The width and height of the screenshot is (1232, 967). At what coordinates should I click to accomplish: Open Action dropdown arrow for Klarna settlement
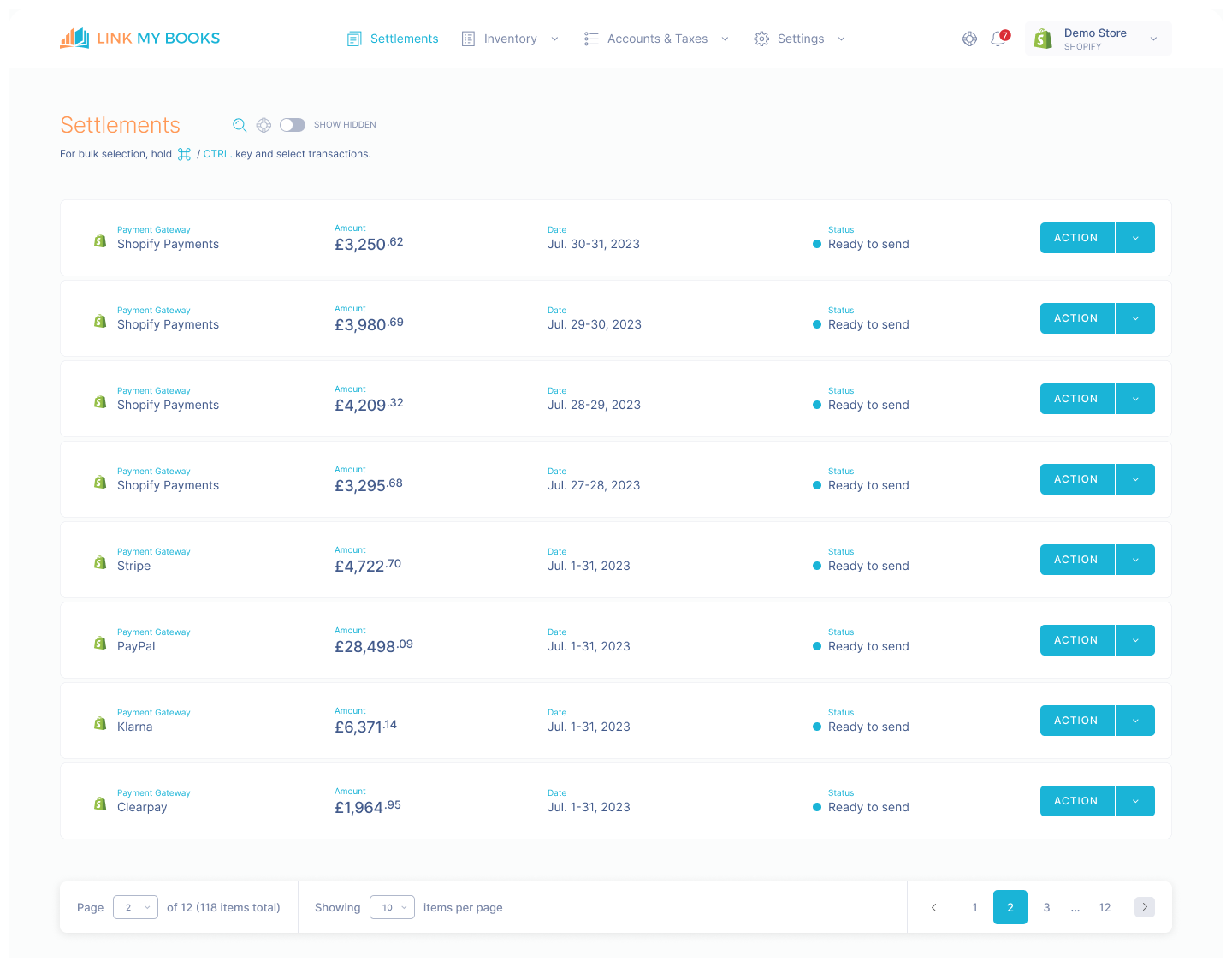[x=1135, y=721]
